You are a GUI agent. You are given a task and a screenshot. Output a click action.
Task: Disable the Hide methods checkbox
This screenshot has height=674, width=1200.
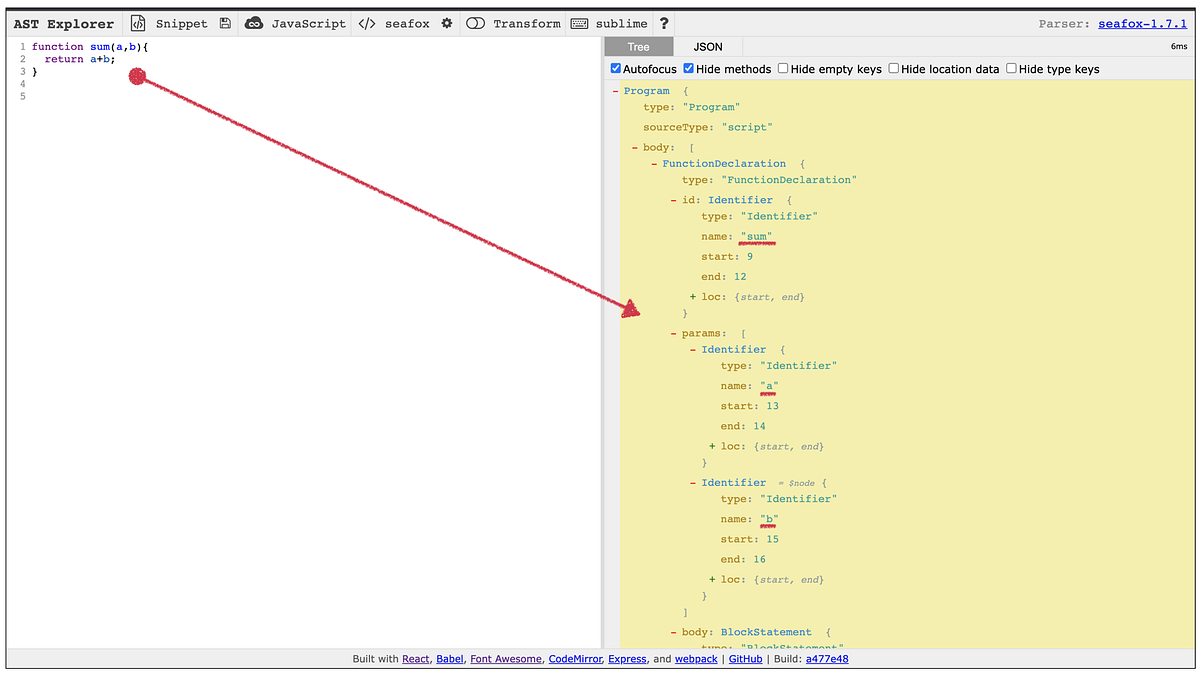(x=688, y=68)
